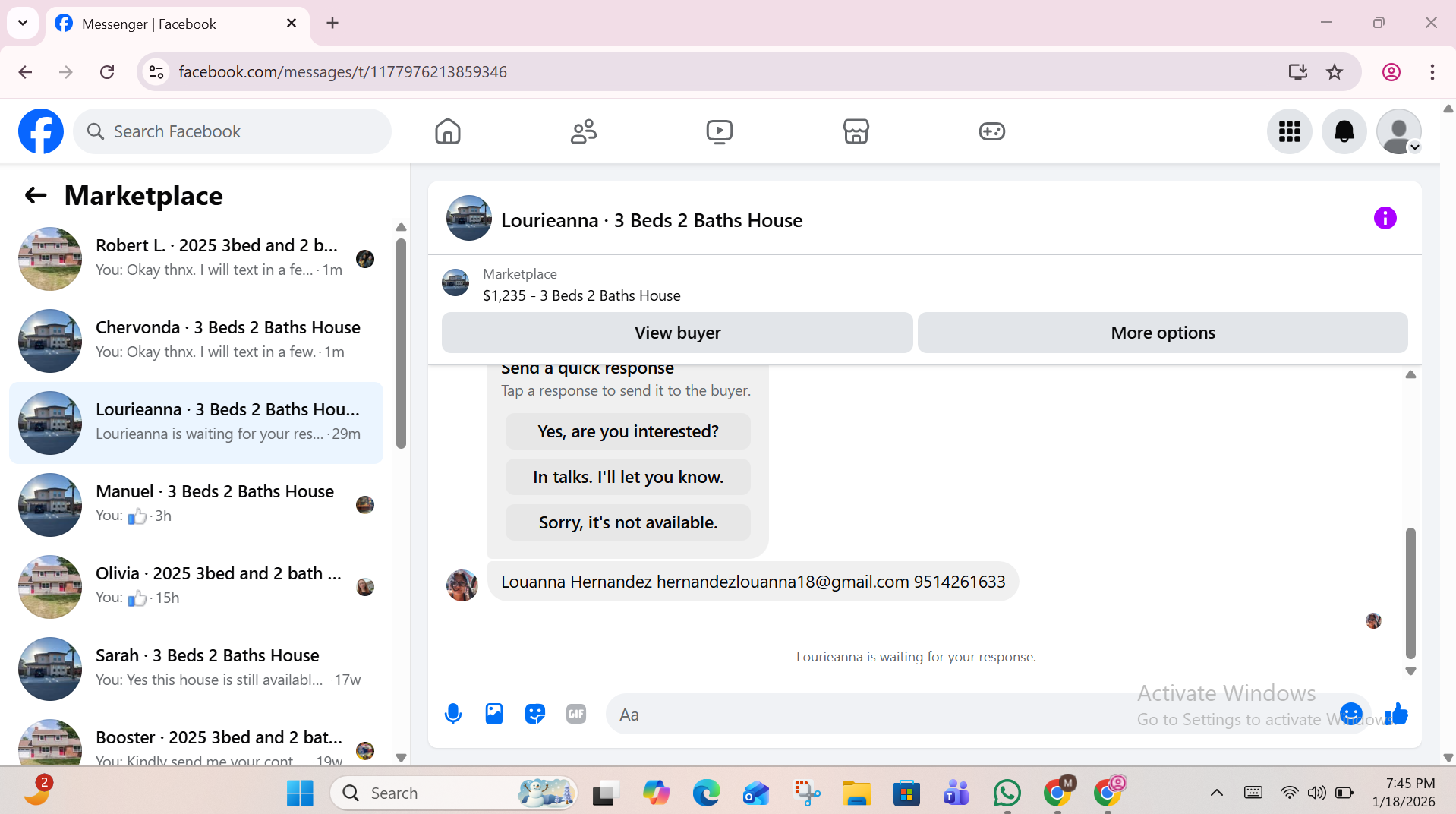Bookmark this page with star icon
Image resolution: width=1456 pixels, height=814 pixels.
(x=1335, y=72)
